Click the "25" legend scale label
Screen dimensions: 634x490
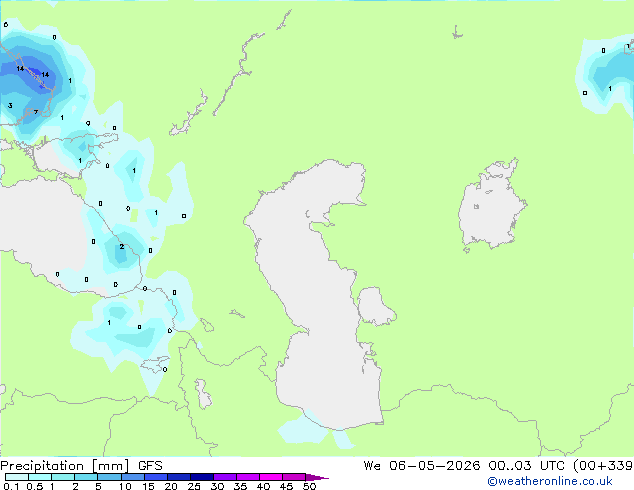tap(194, 486)
